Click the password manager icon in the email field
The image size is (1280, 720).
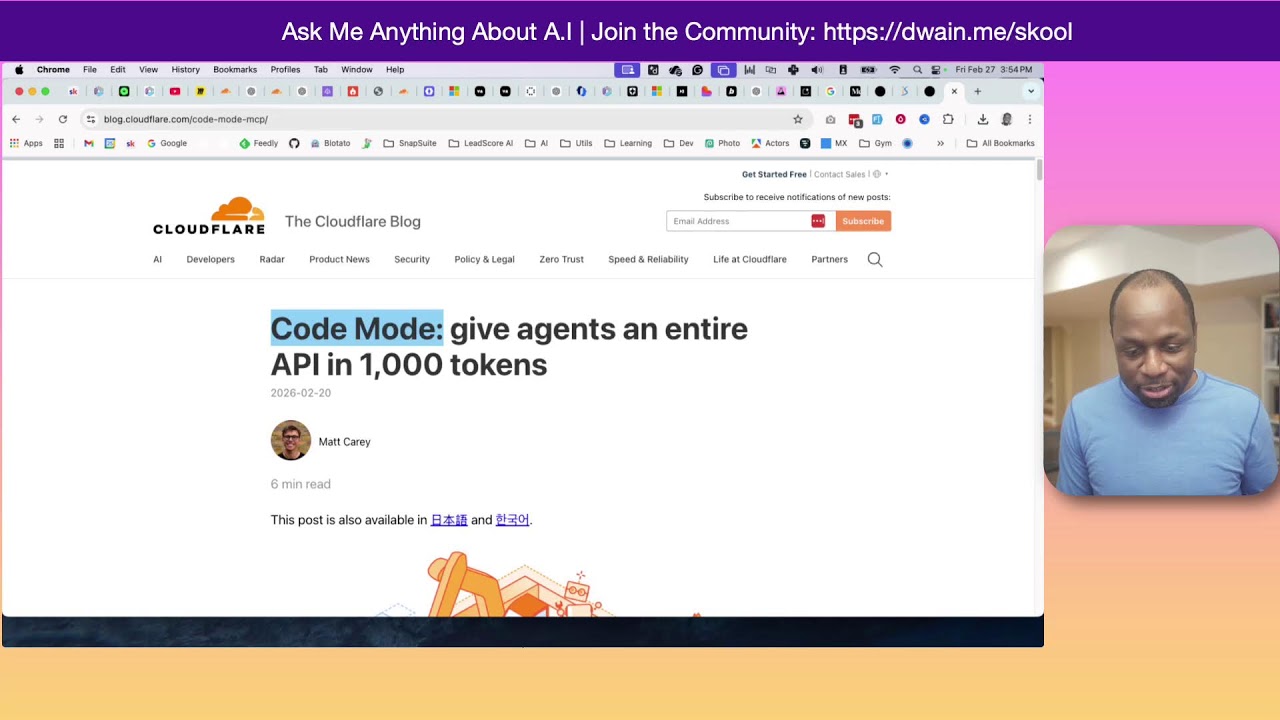818,221
